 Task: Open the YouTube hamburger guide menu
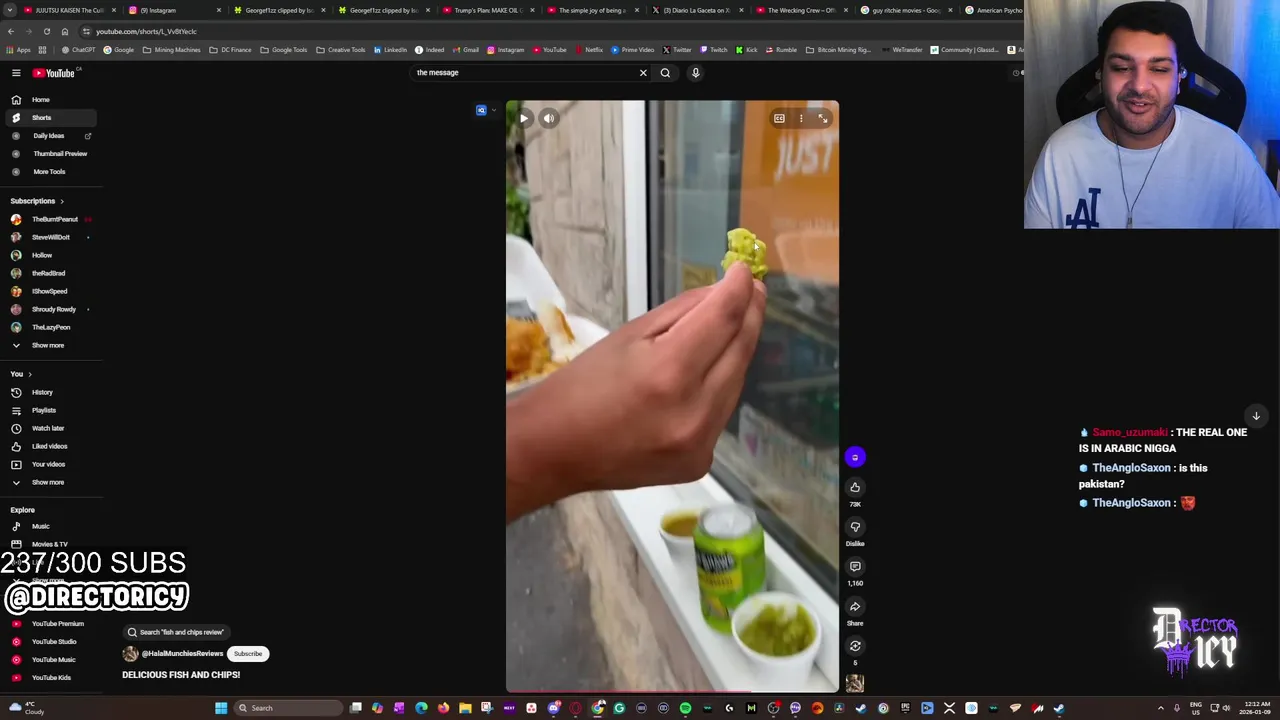16,73
